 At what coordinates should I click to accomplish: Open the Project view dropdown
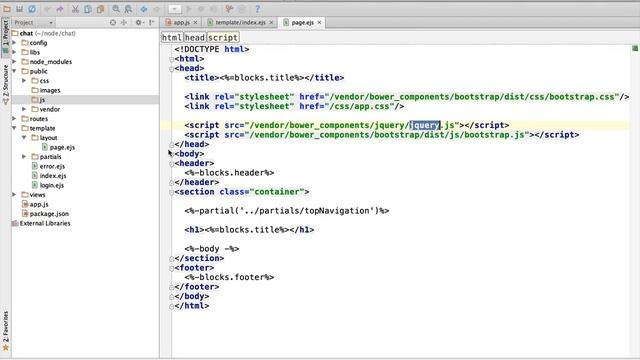pyautogui.click(x=33, y=22)
